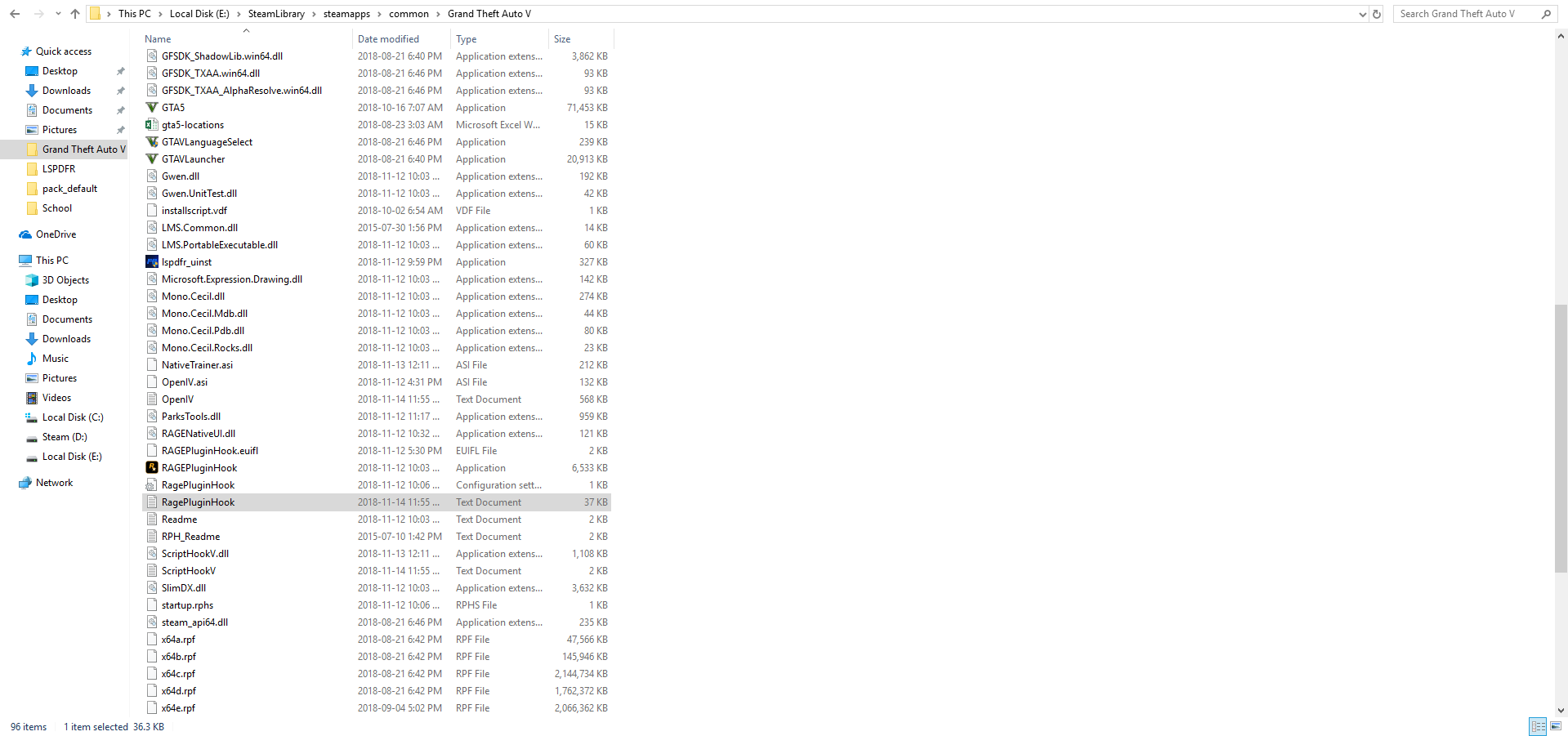Go up one folder level
The height and width of the screenshot is (736, 1568).
point(75,14)
